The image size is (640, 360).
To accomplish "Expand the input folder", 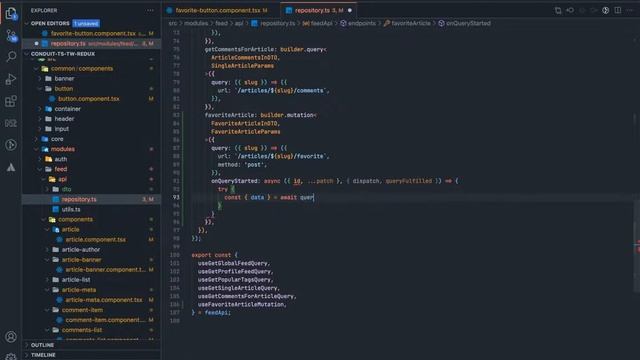I will tap(62, 129).
